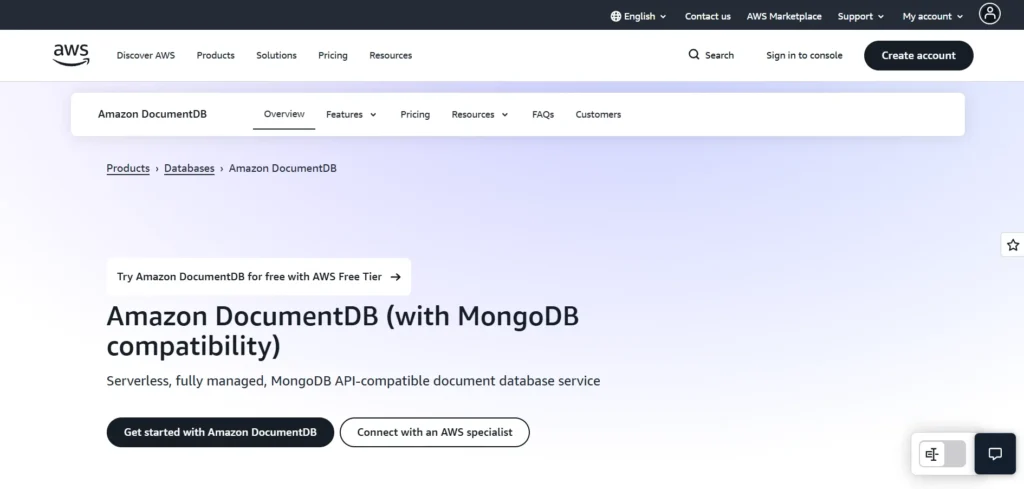Click Get started with Amazon DocumentDB
The image size is (1024, 489).
(x=220, y=432)
